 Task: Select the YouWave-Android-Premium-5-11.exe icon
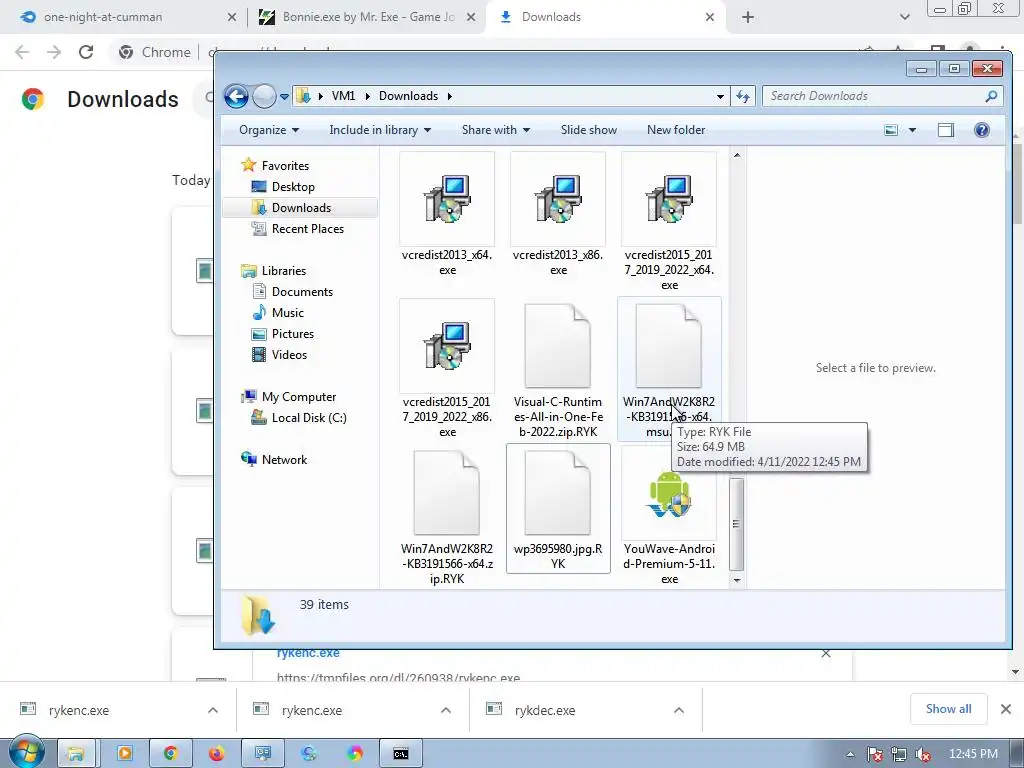[x=669, y=493]
